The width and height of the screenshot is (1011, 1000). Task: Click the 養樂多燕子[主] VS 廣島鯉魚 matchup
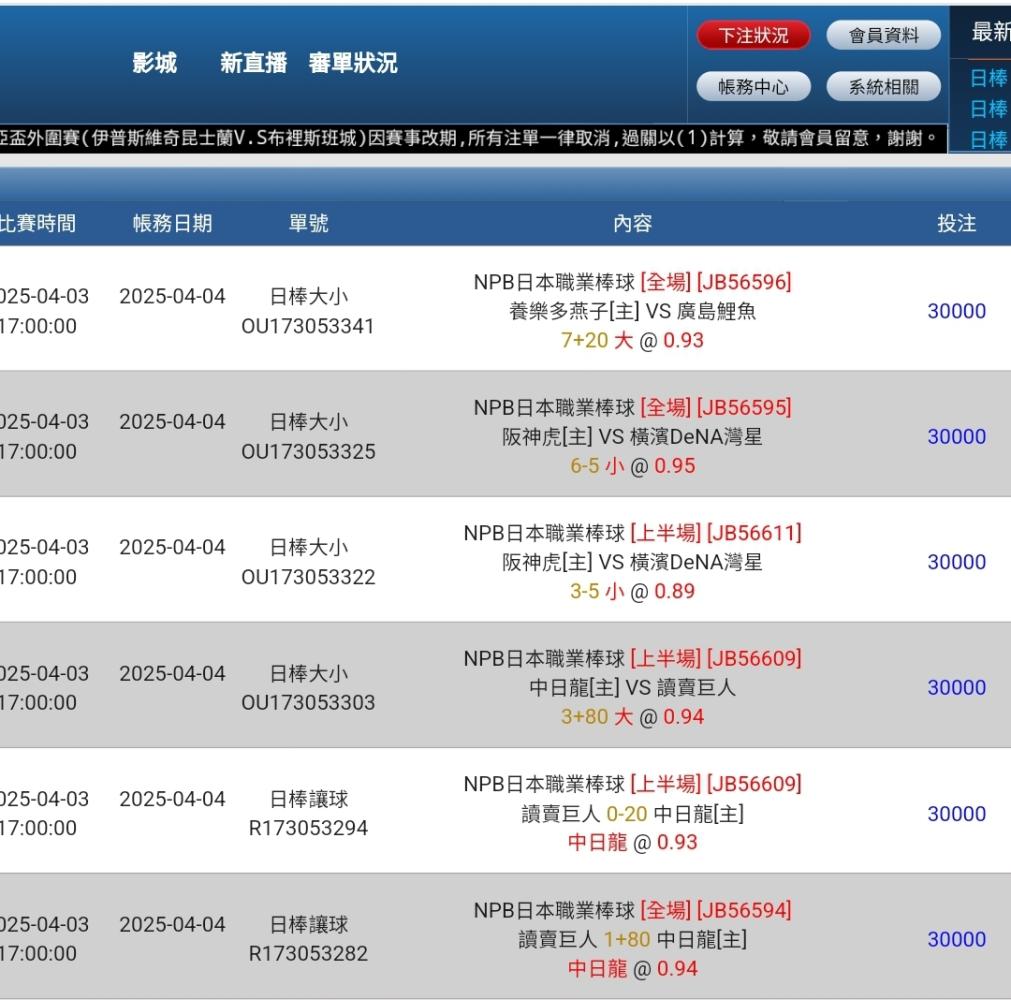point(632,311)
